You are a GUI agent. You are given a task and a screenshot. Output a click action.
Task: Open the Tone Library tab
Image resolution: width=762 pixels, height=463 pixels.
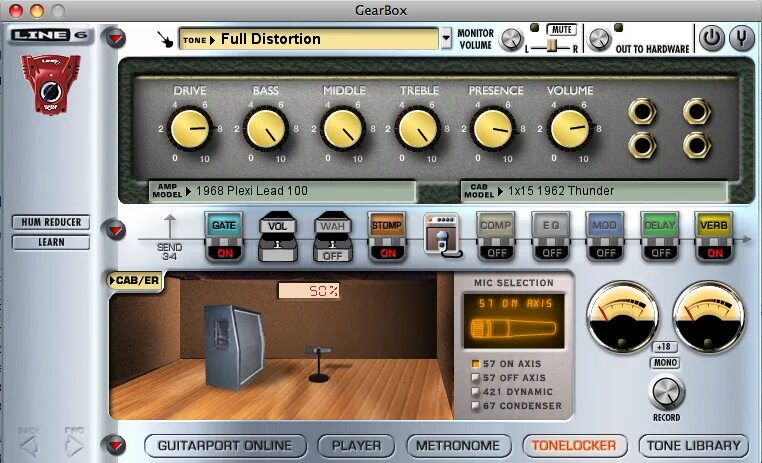pos(693,446)
